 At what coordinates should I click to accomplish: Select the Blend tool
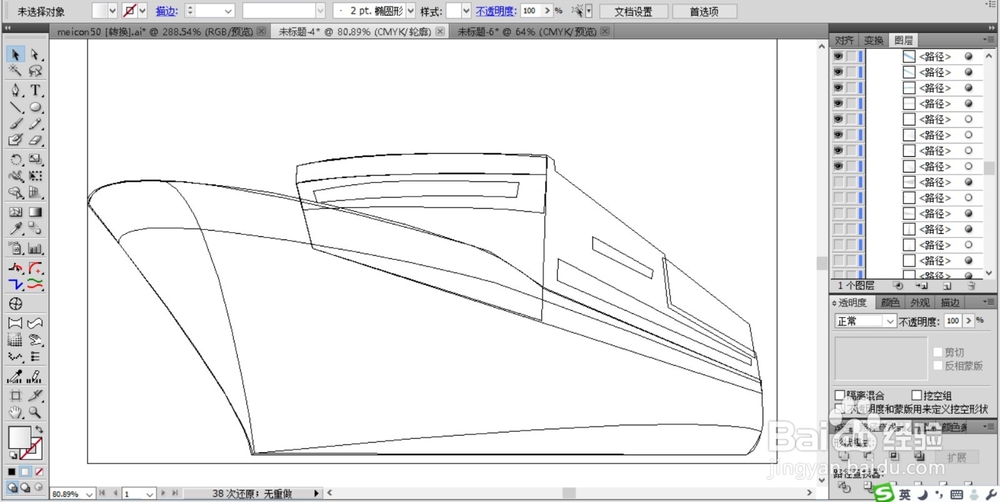[x=36, y=228]
